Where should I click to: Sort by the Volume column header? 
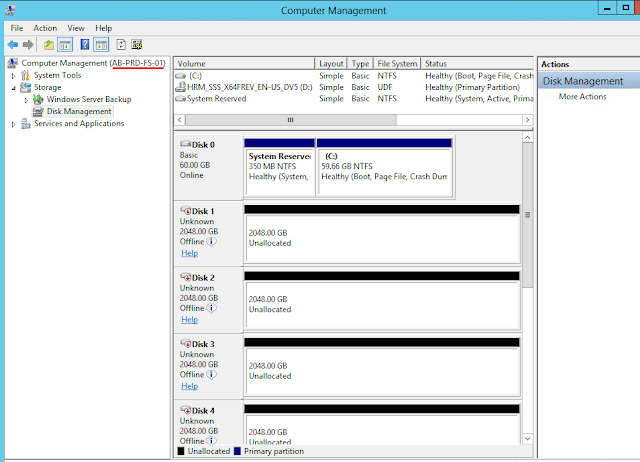(244, 64)
